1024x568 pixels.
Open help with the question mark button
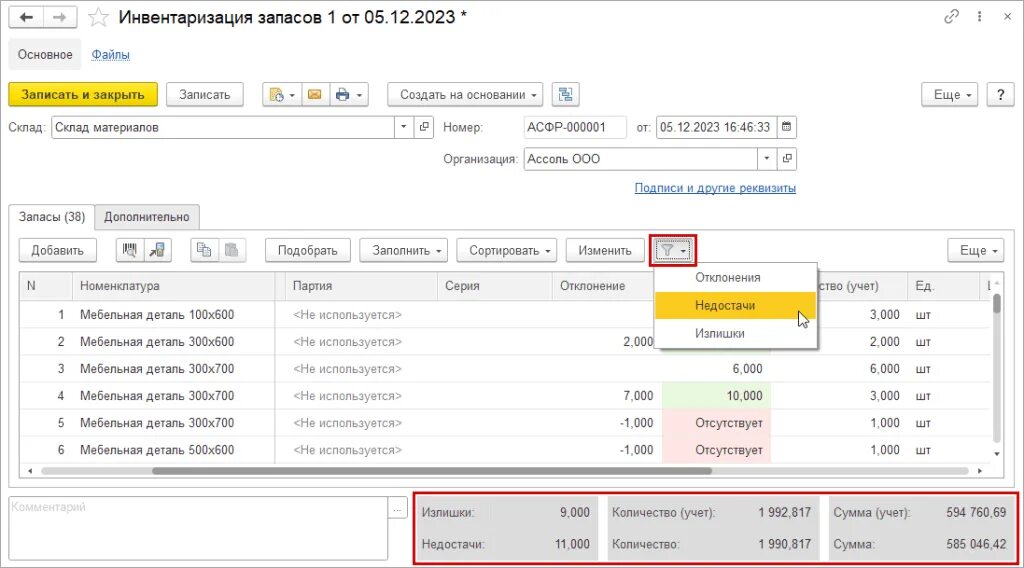click(x=1000, y=95)
